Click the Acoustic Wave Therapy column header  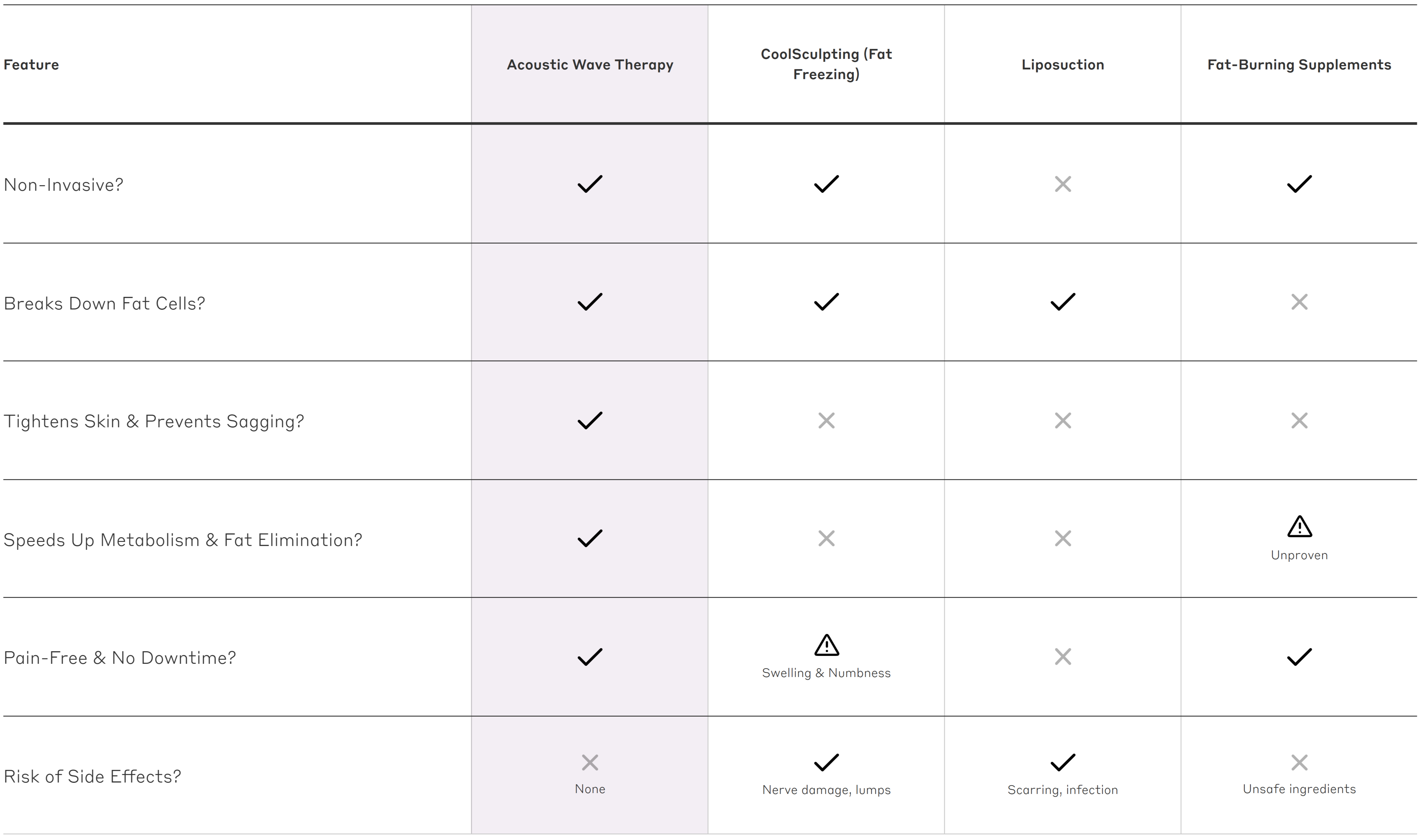tap(590, 64)
